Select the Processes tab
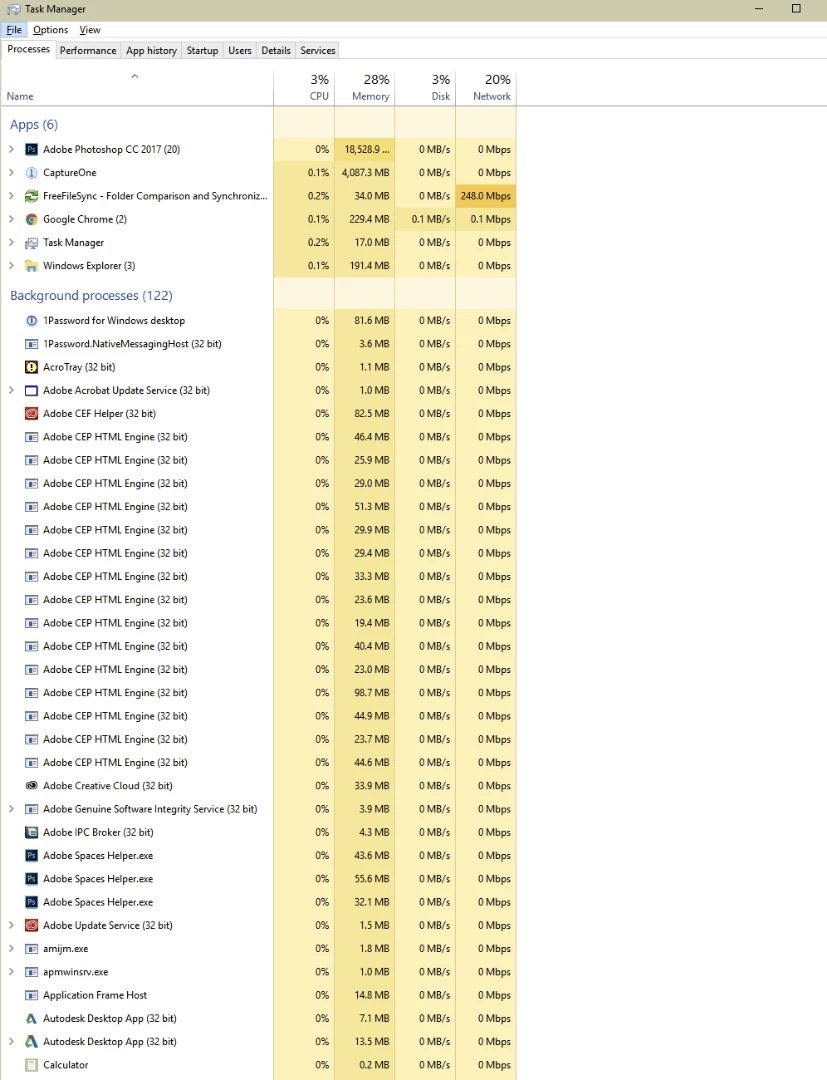Viewport: 827px width, 1080px height. click(28, 50)
